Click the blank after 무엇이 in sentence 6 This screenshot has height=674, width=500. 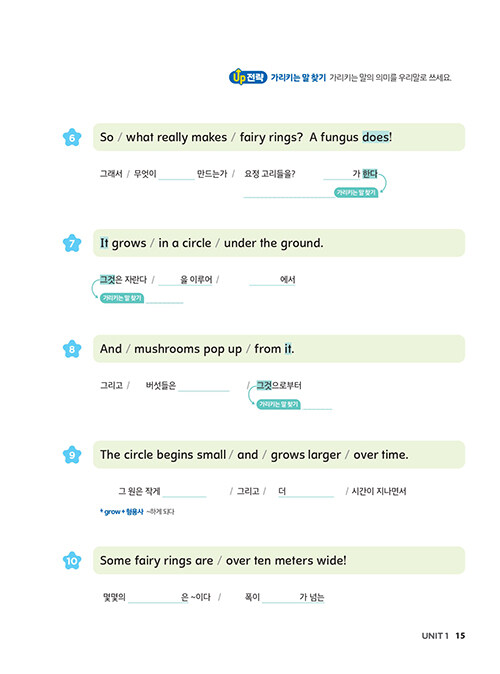[176, 175]
